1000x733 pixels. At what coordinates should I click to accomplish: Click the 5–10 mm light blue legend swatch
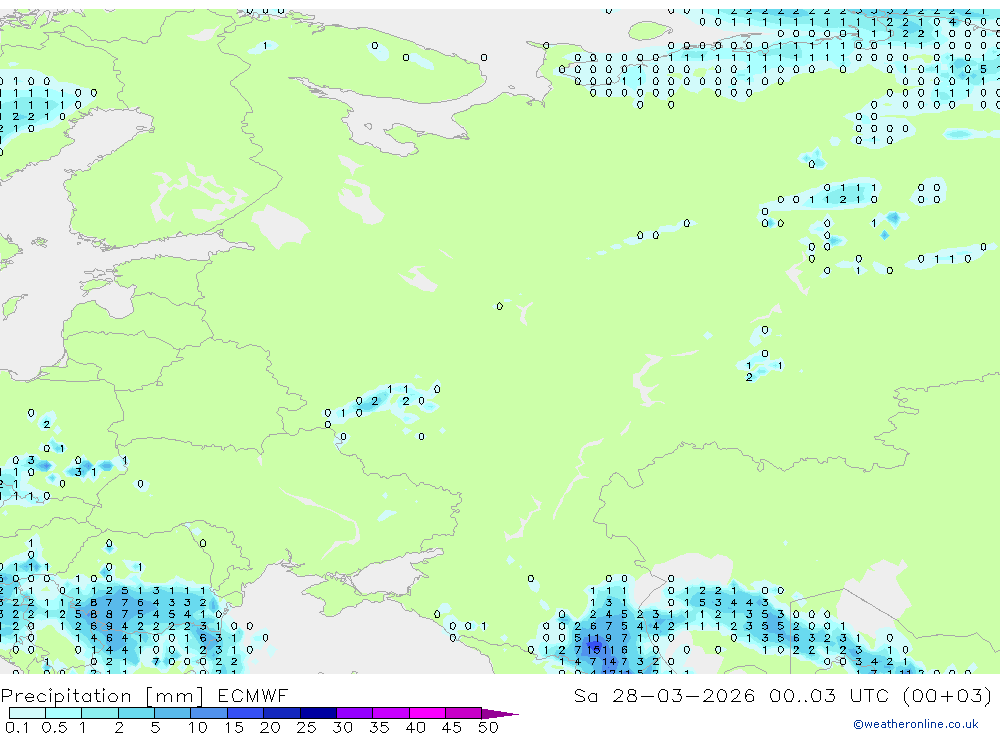pos(172,713)
